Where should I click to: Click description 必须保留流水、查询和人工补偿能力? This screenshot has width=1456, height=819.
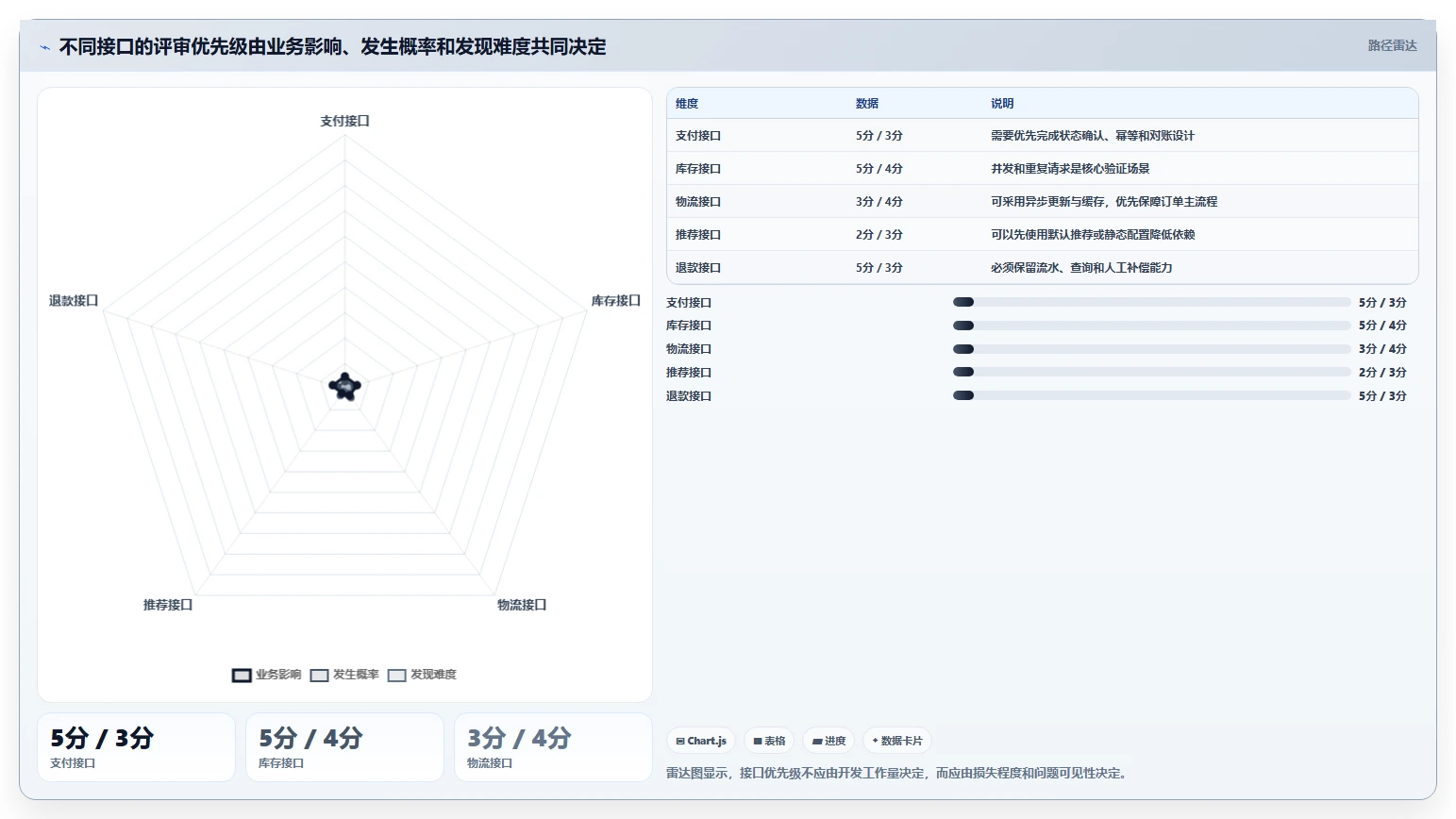click(x=1081, y=268)
